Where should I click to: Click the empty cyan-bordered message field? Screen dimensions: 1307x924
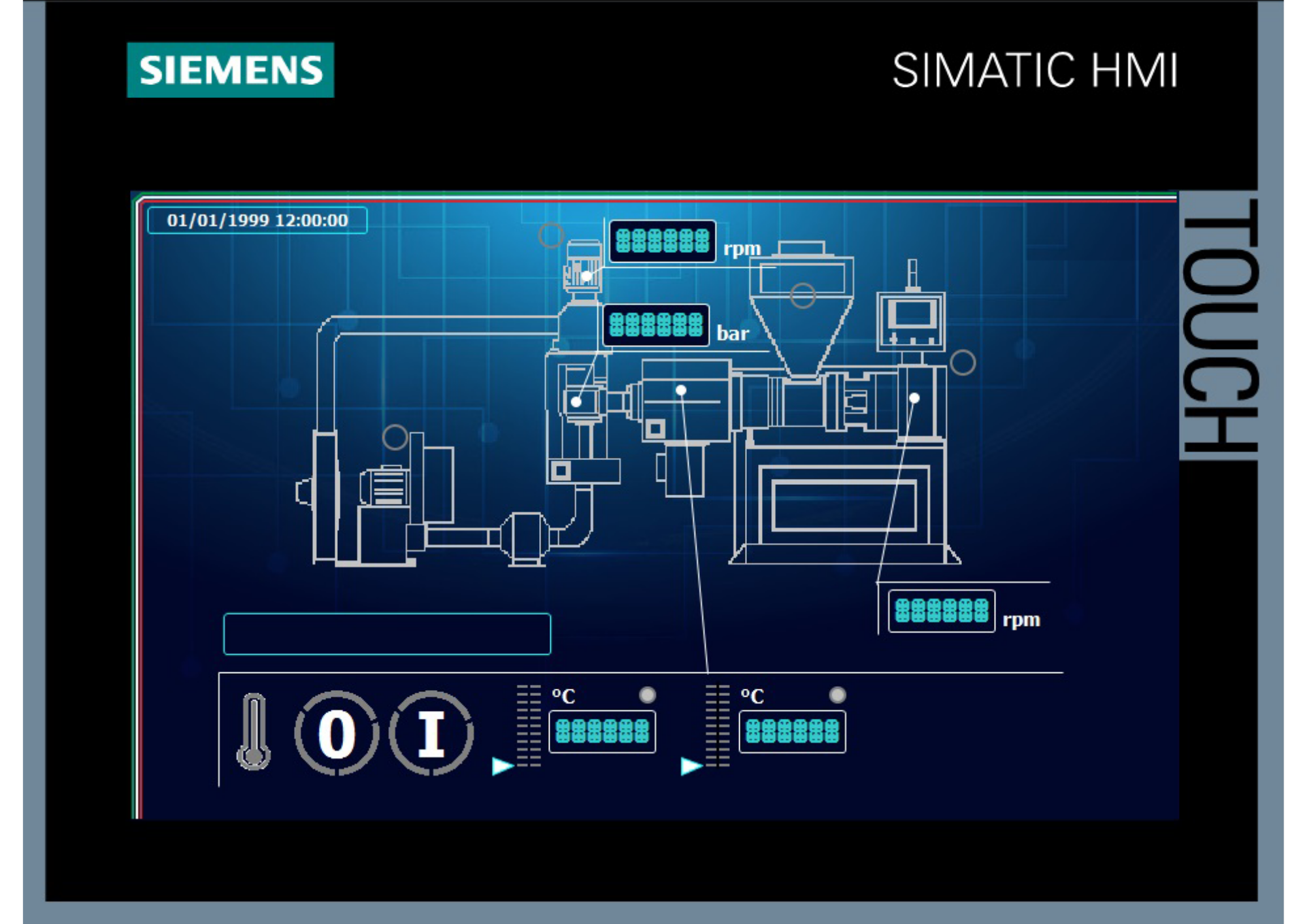pyautogui.click(x=387, y=634)
